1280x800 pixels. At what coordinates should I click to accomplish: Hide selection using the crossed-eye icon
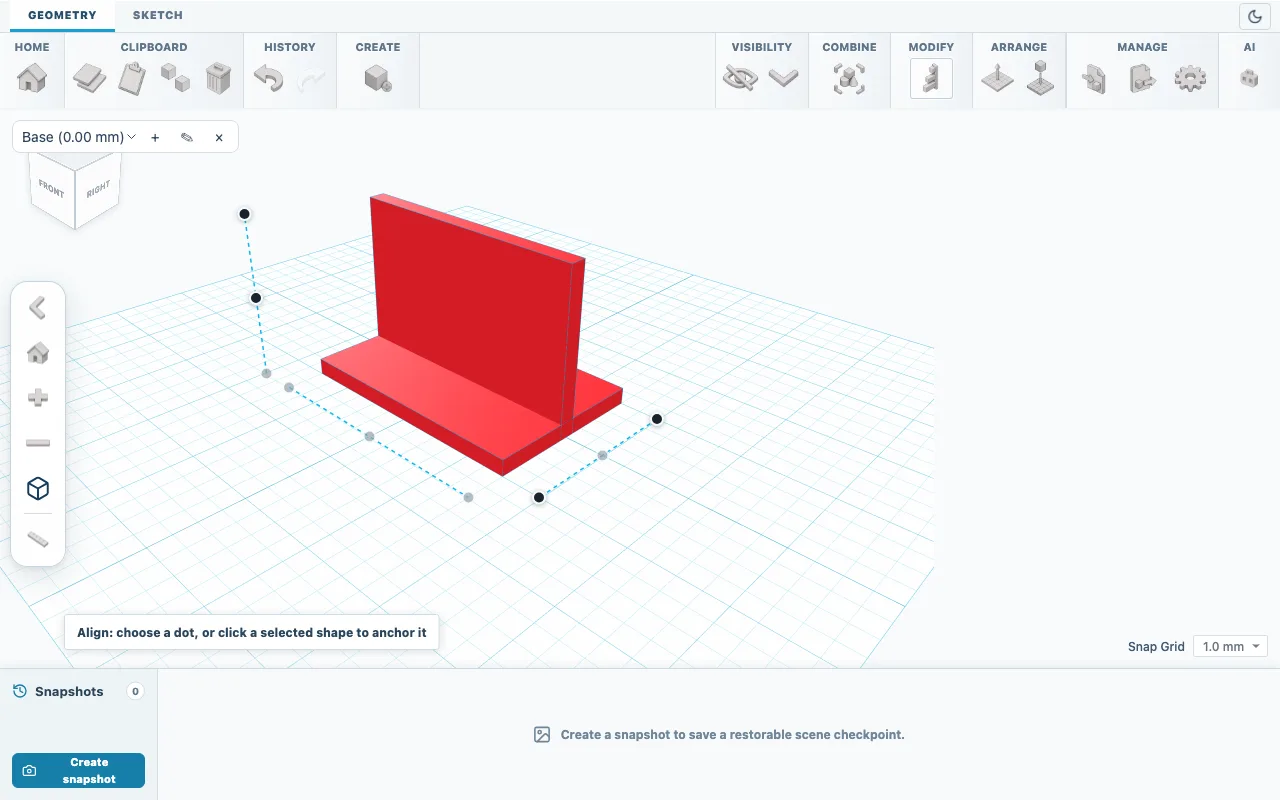[740, 78]
